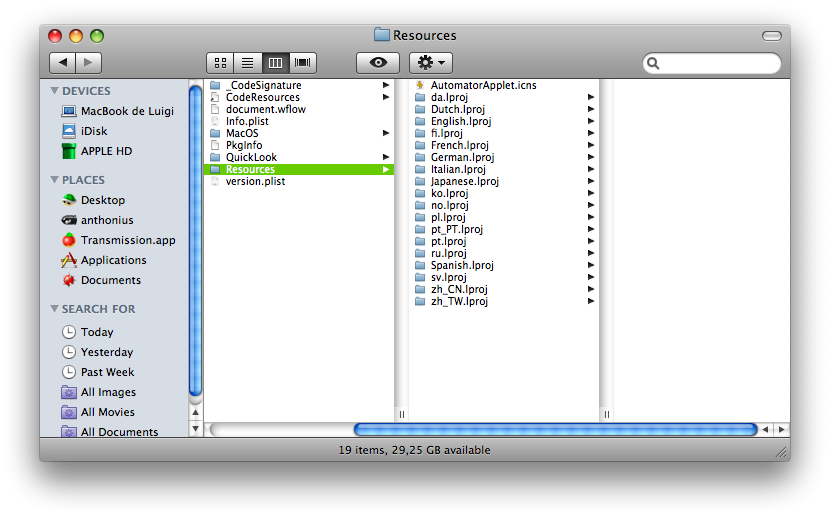Screen dimensions: 830x516
Task: Show files from Today
Action: pyautogui.click(x=88, y=332)
